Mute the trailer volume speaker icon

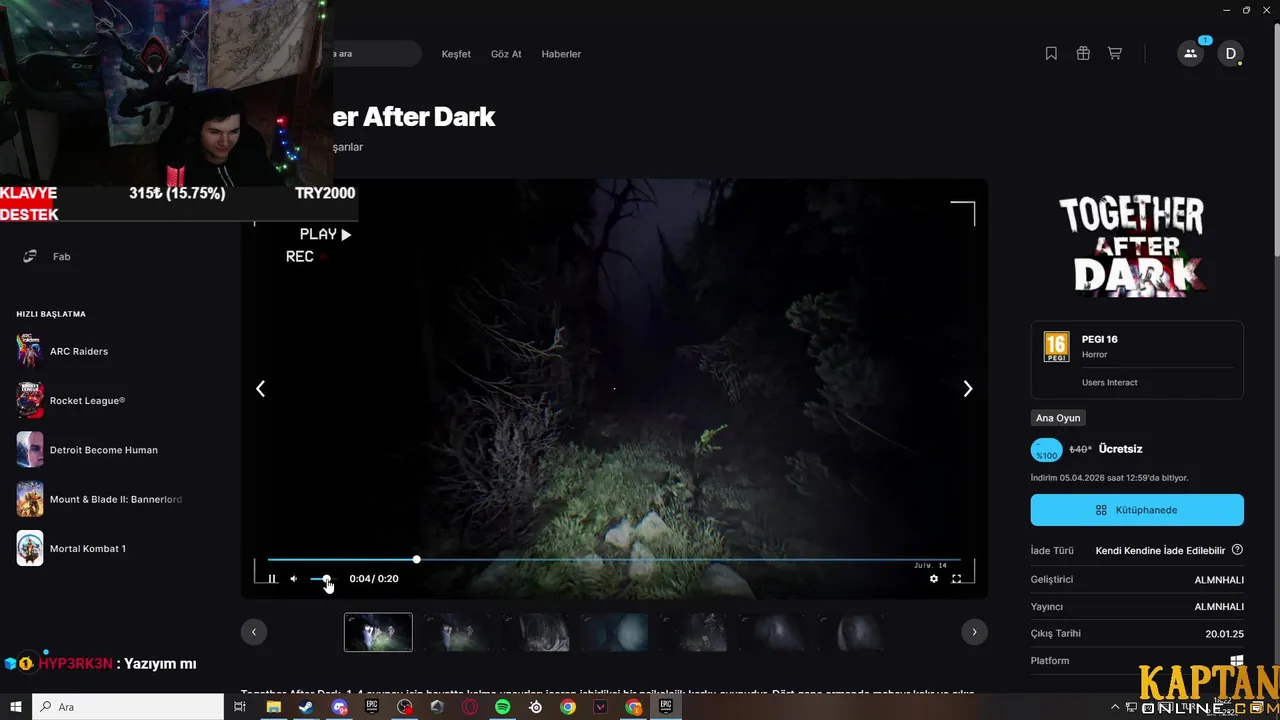(294, 579)
